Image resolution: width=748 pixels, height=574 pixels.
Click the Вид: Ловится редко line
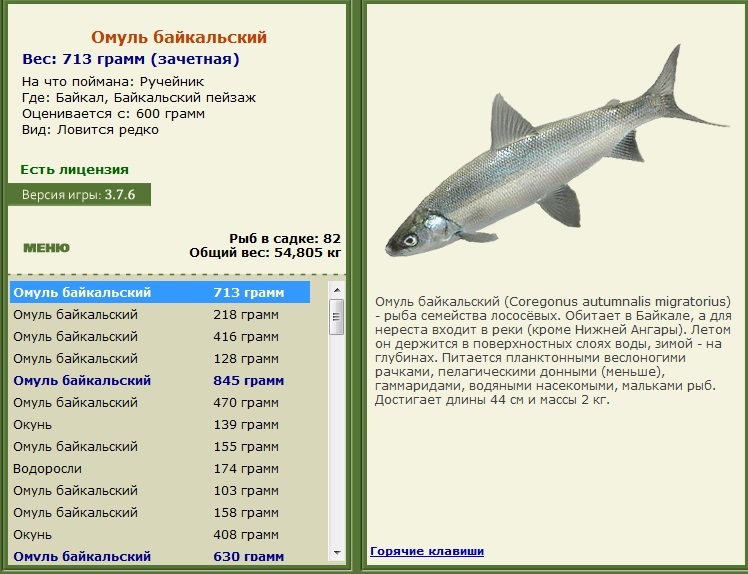[x=90, y=130]
